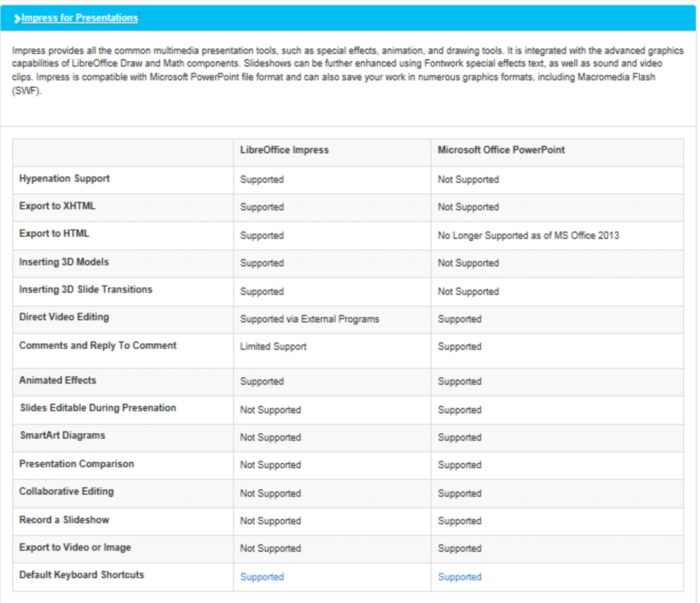Viewport: 700px width, 603px height.
Task: Select the Inserting 3D Models row label
Action: (64, 262)
